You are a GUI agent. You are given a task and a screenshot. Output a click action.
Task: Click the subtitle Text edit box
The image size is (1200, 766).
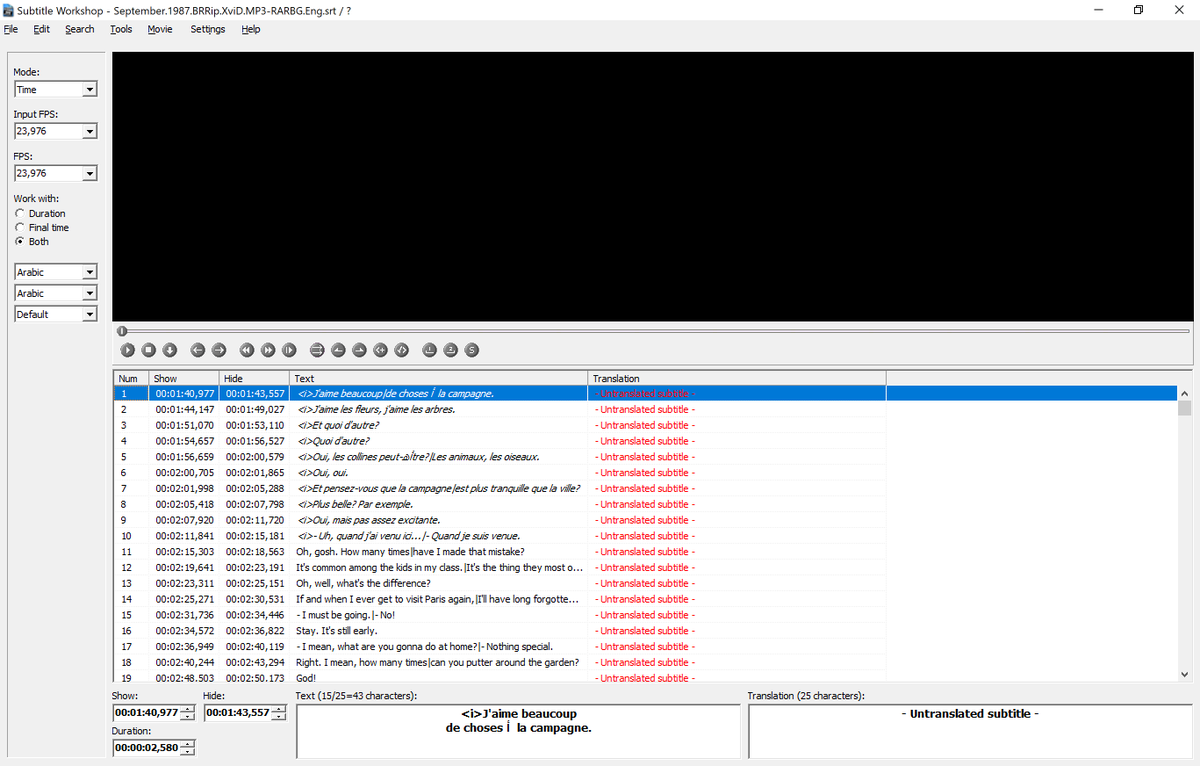518,731
